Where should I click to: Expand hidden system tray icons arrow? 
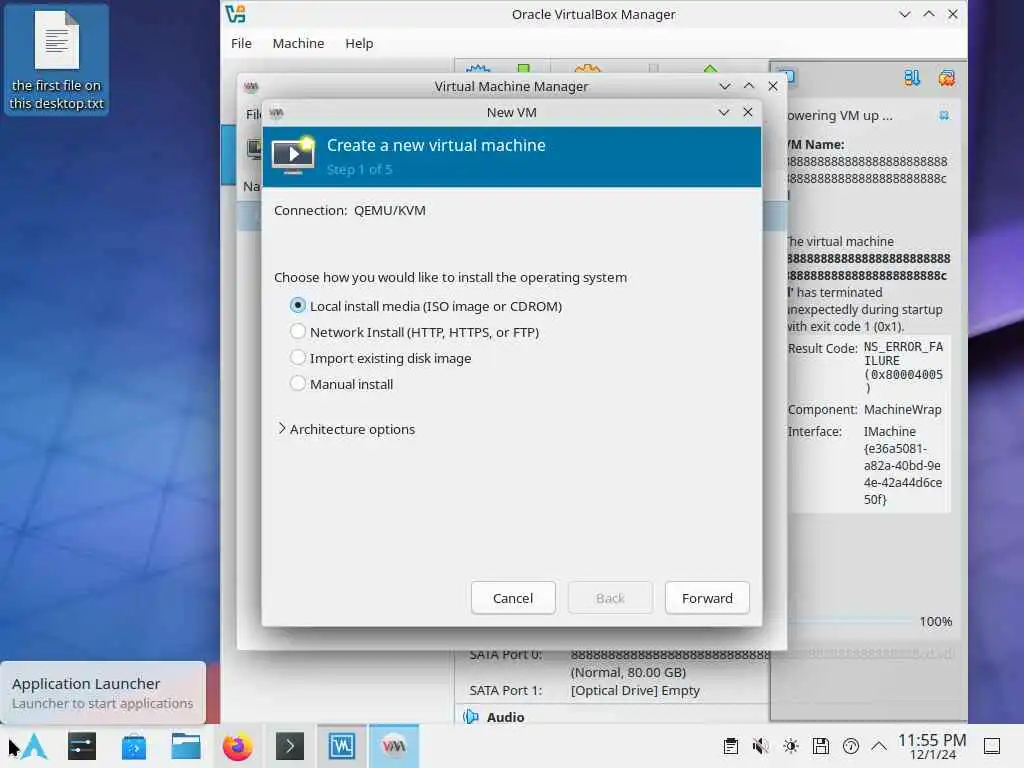click(x=879, y=746)
